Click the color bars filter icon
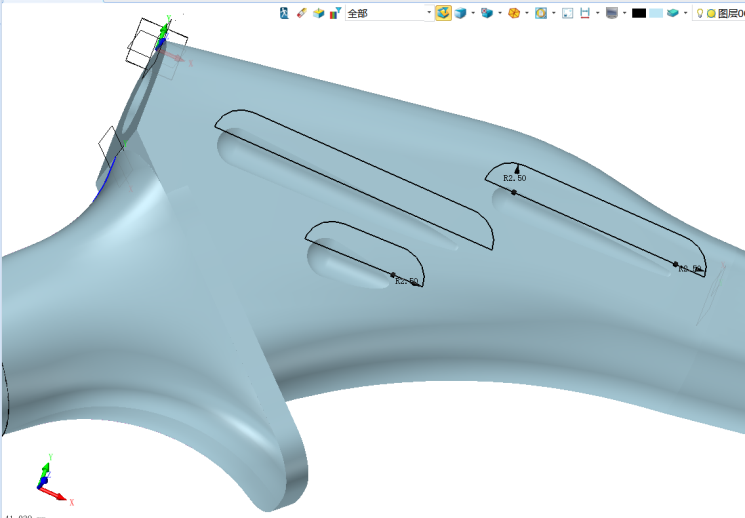The height and width of the screenshot is (518, 745). coord(335,13)
